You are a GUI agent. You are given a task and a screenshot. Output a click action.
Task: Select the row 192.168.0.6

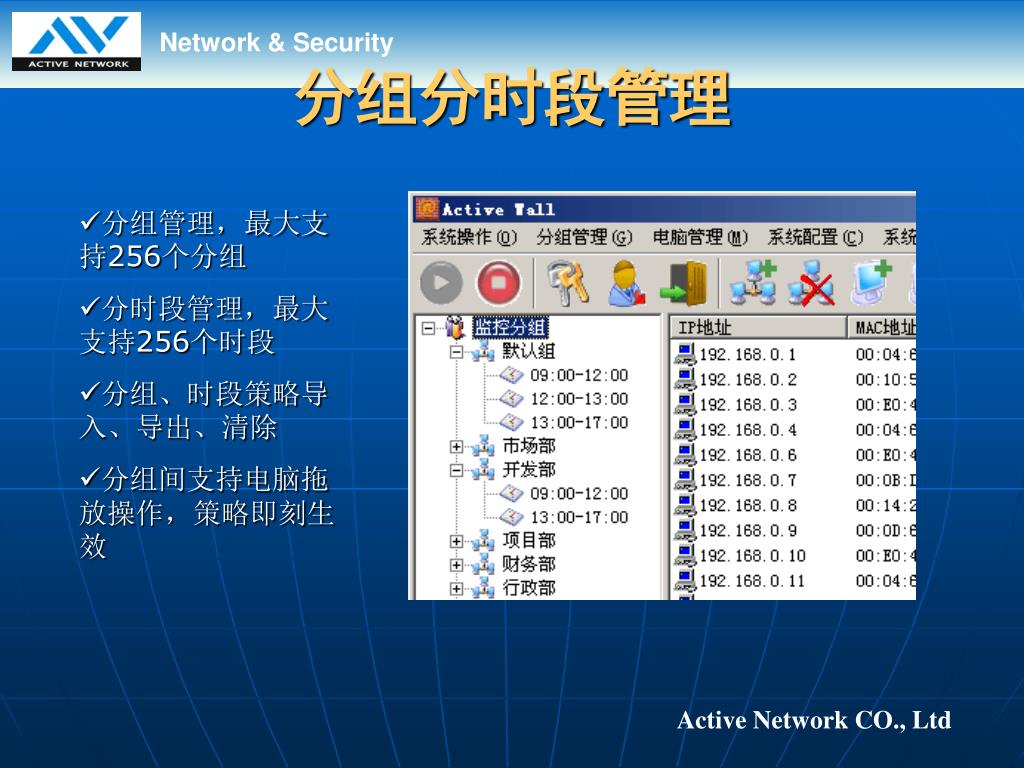tap(794, 455)
